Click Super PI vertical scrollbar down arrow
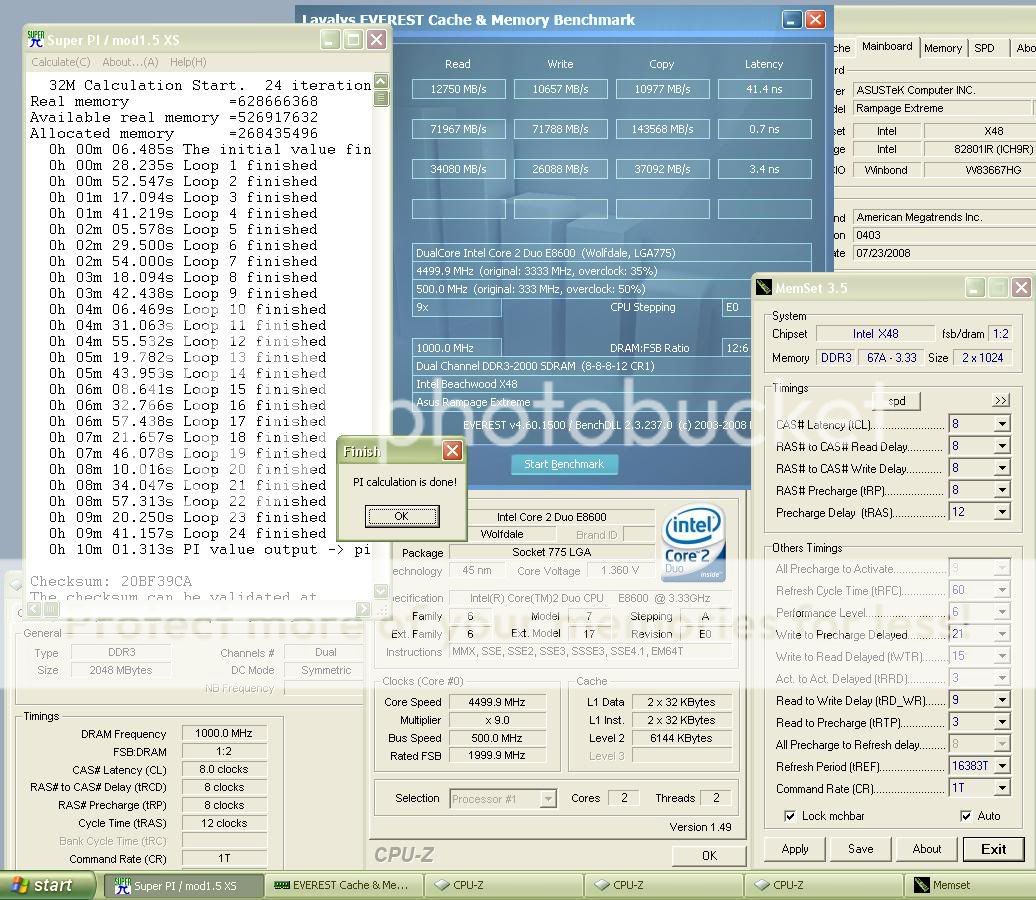The height and width of the screenshot is (900, 1036). pos(381,590)
